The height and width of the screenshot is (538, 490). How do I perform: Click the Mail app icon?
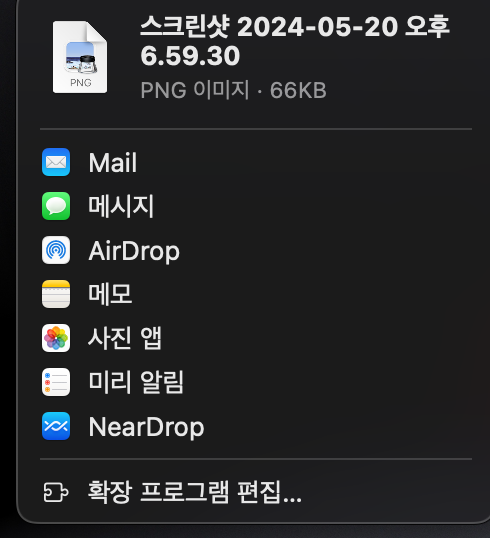tap(56, 162)
